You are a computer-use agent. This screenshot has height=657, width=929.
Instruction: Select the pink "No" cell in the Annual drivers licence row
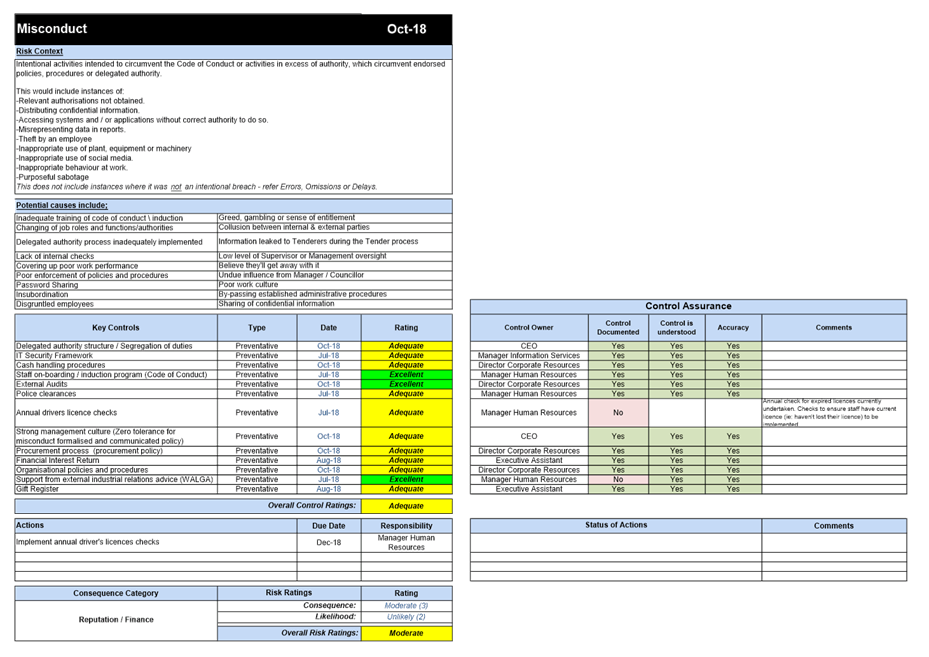click(x=618, y=412)
